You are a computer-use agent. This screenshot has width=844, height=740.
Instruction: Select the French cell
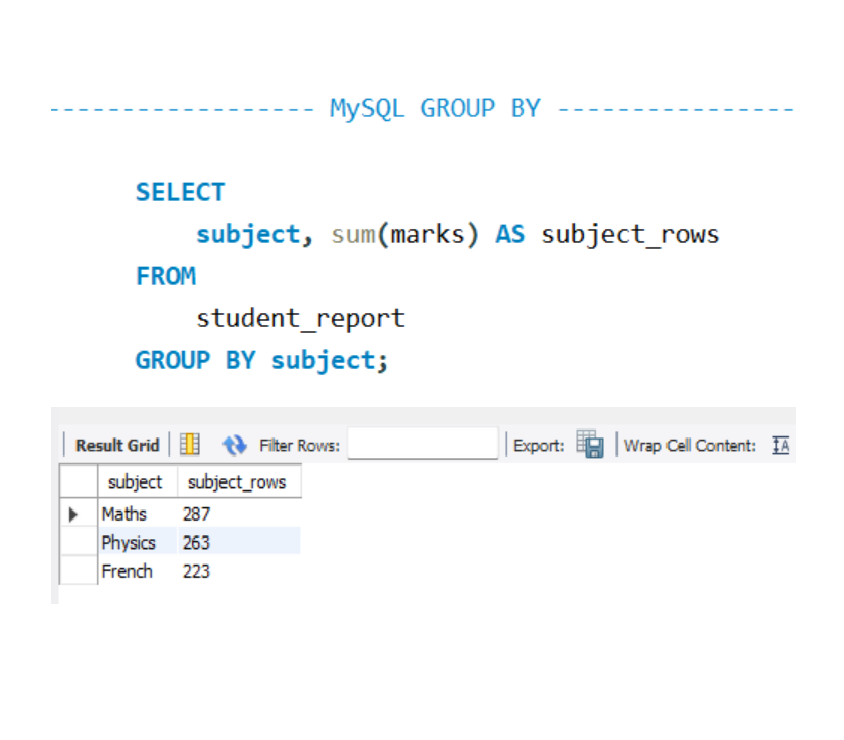[x=127, y=571]
